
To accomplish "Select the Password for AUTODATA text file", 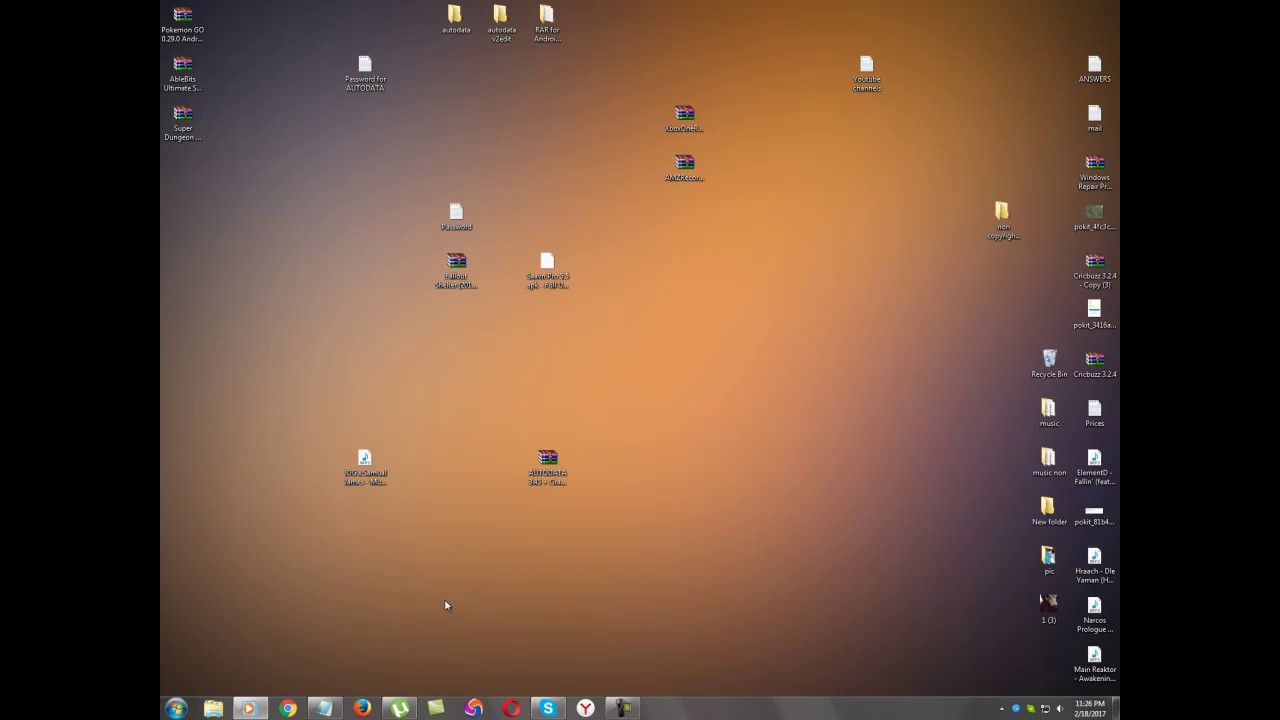I will pos(365,74).
